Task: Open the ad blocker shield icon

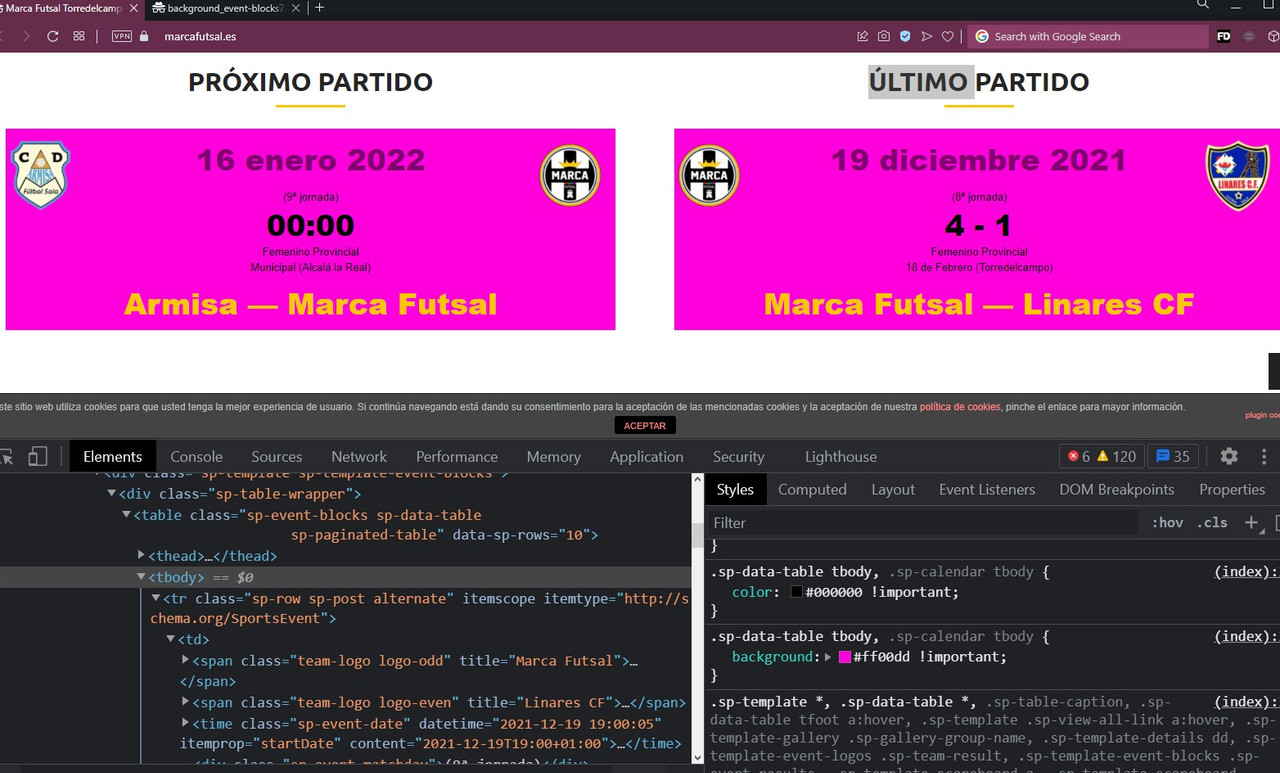Action: (905, 36)
